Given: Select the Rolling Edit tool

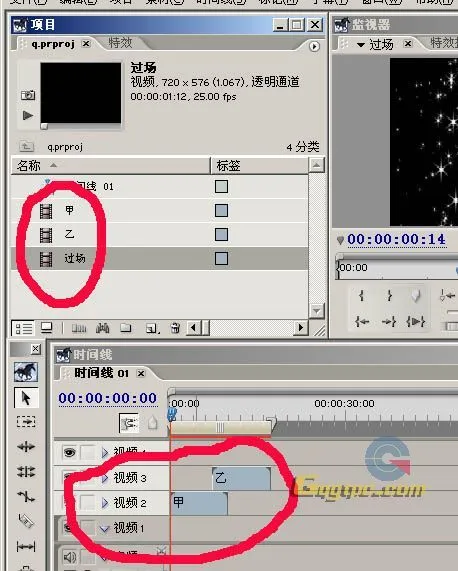Looking at the screenshot, I should [x=26, y=472].
